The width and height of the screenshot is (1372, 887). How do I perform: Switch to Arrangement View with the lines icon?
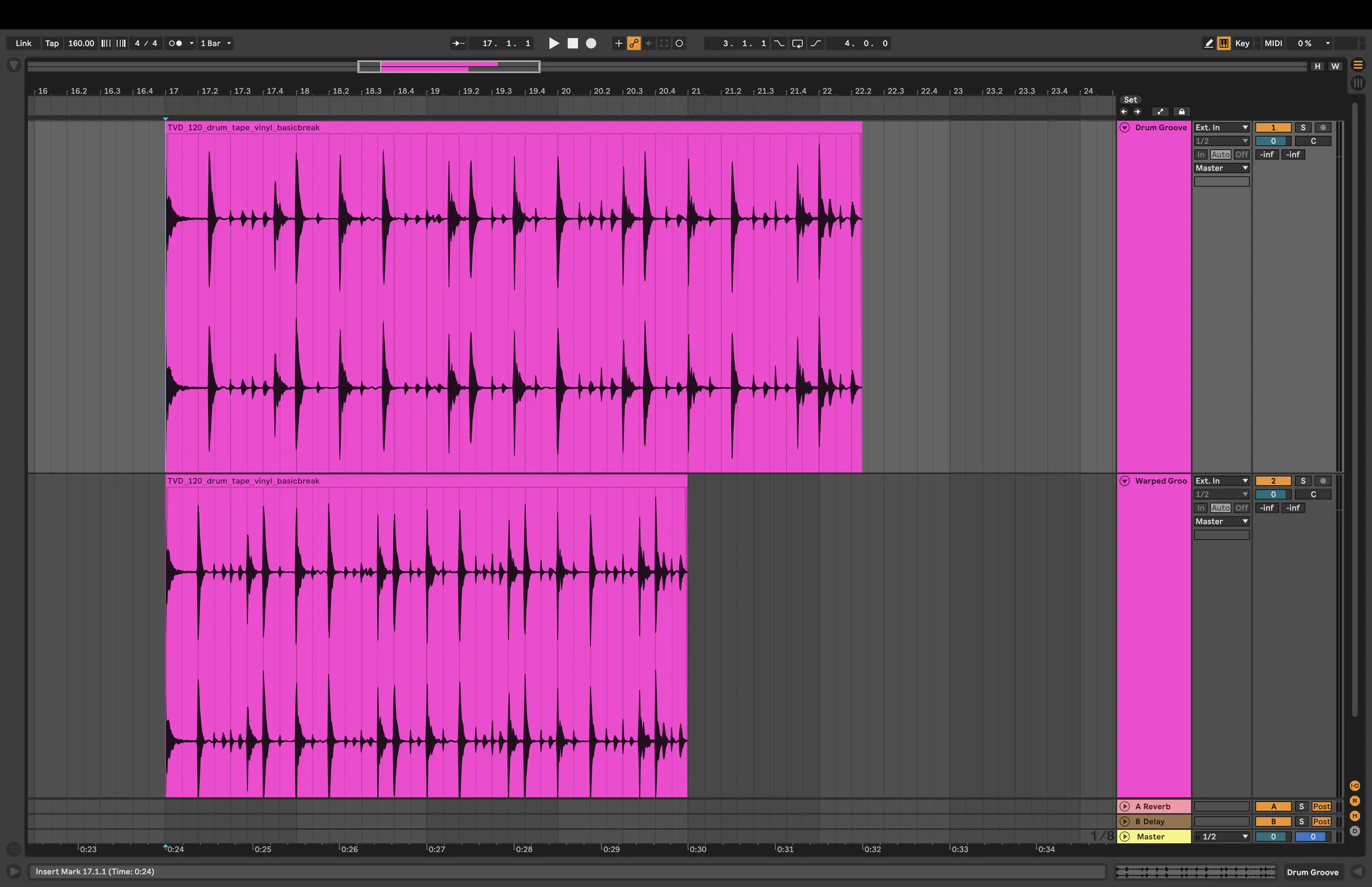pyautogui.click(x=1358, y=64)
